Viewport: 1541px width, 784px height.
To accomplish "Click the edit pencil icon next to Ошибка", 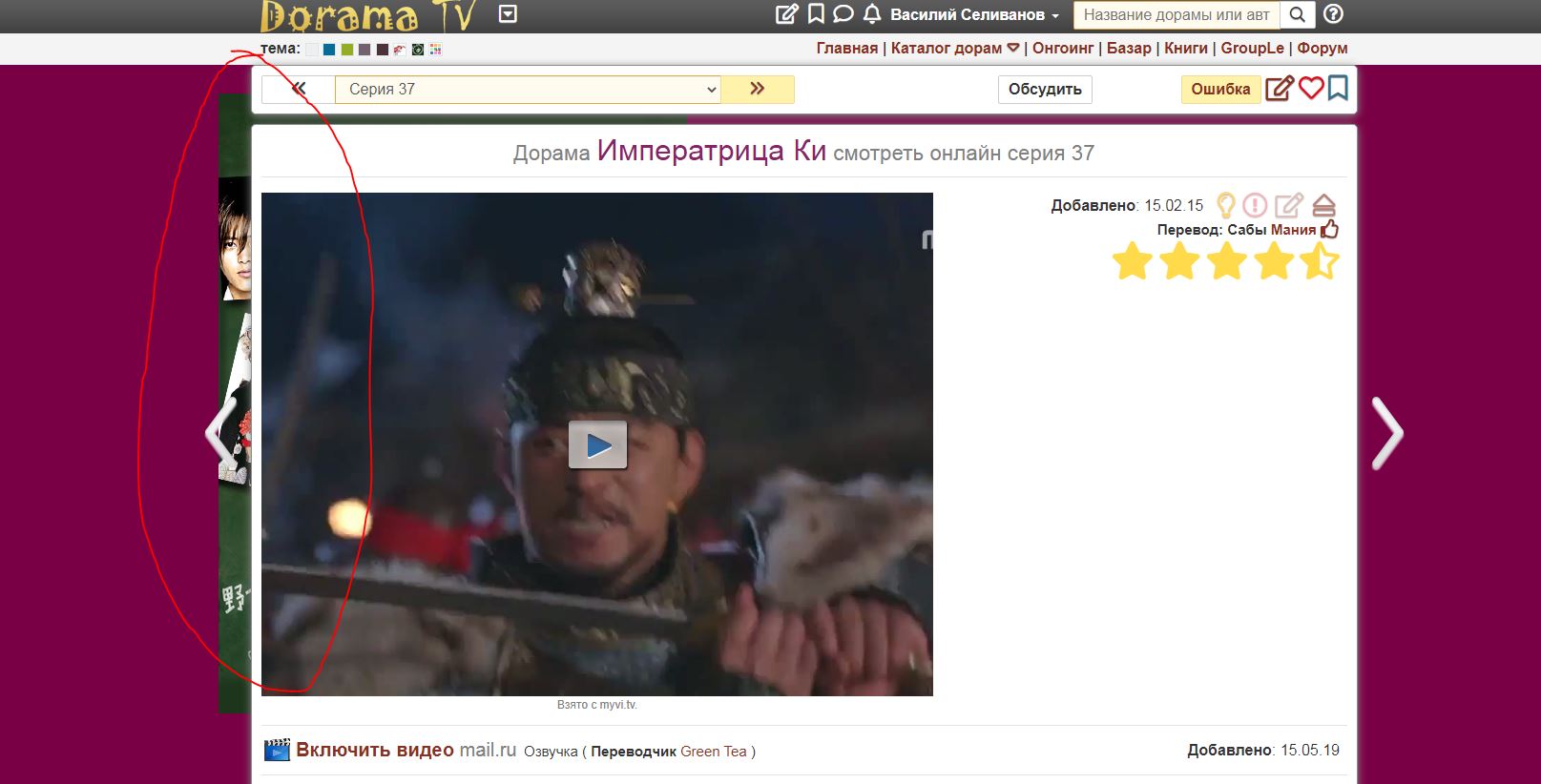I will pyautogui.click(x=1280, y=89).
